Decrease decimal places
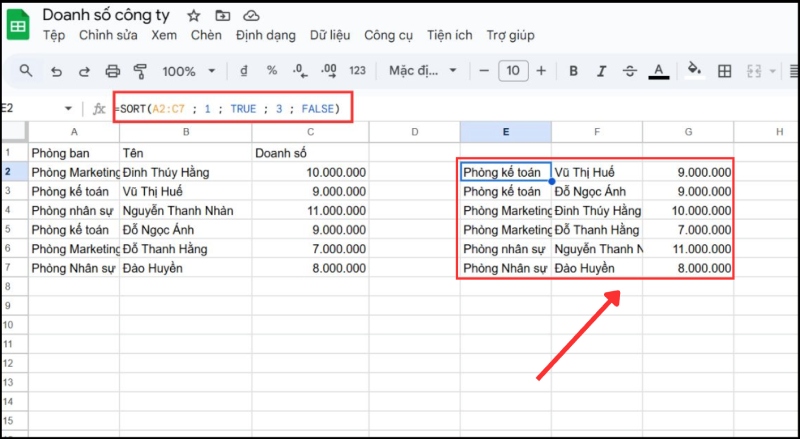The height and width of the screenshot is (439, 800). (301, 71)
